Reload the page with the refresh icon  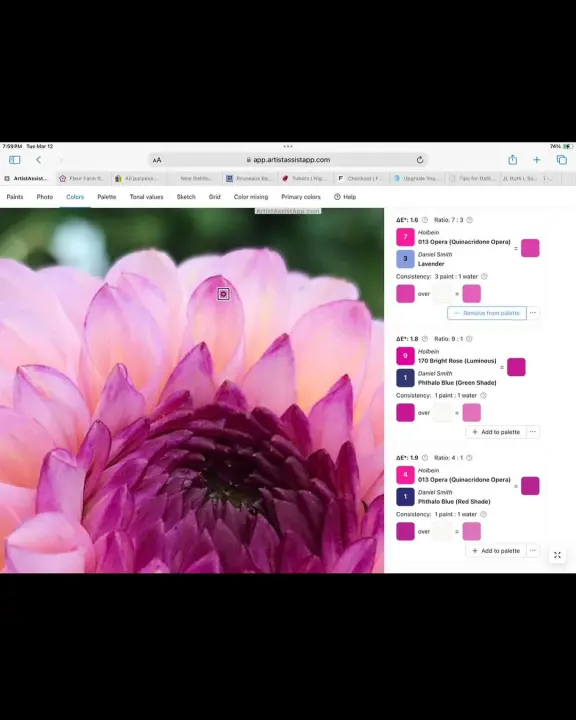tap(420, 160)
